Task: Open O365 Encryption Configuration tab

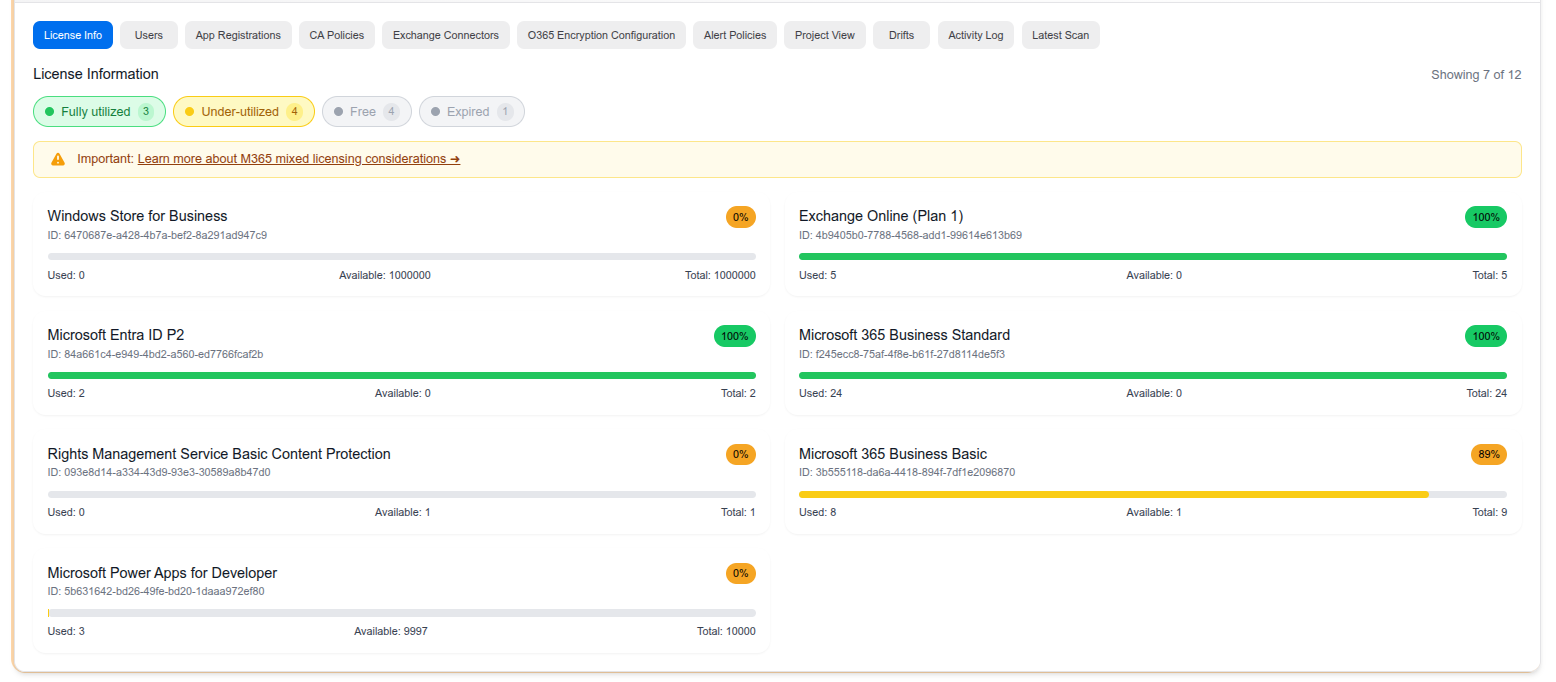Action: (x=601, y=35)
